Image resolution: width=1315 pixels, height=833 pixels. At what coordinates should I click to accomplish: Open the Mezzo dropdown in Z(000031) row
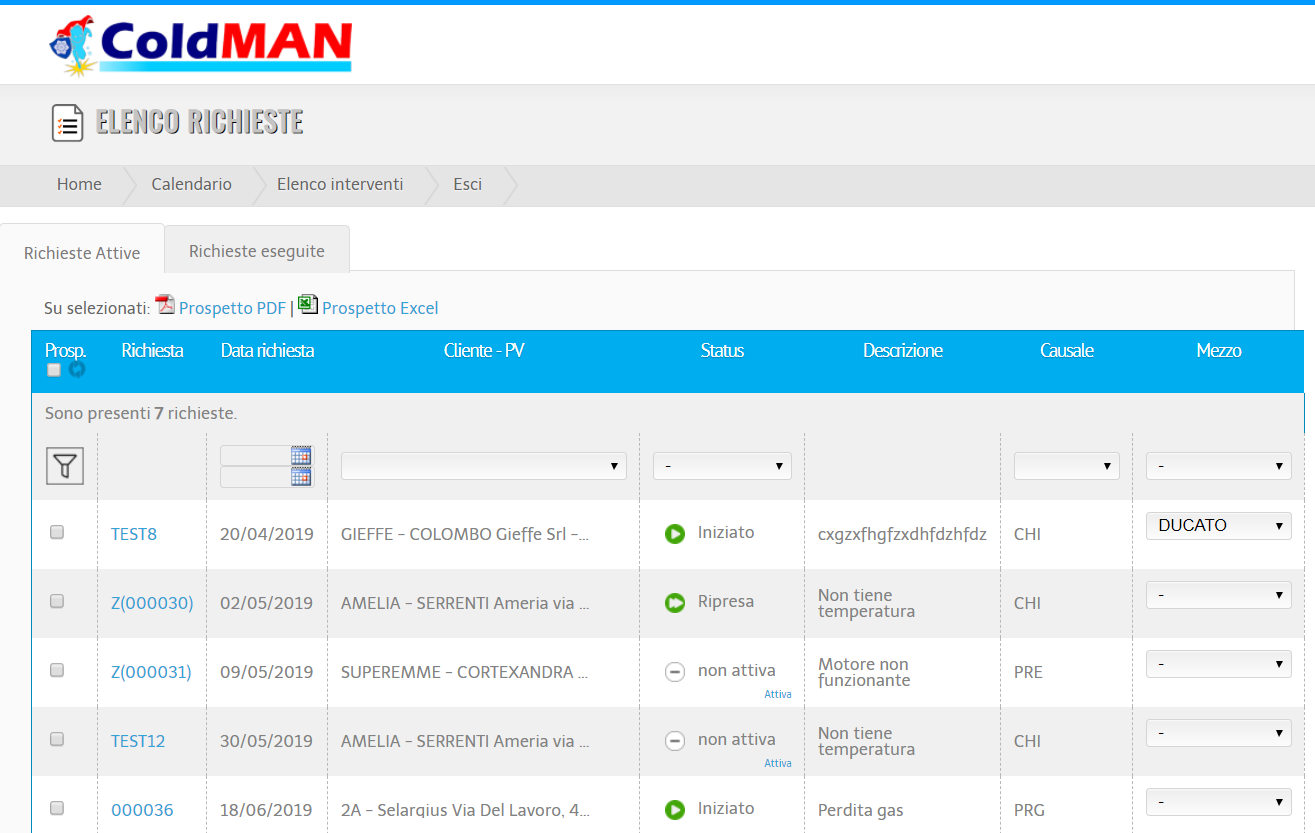(1219, 665)
